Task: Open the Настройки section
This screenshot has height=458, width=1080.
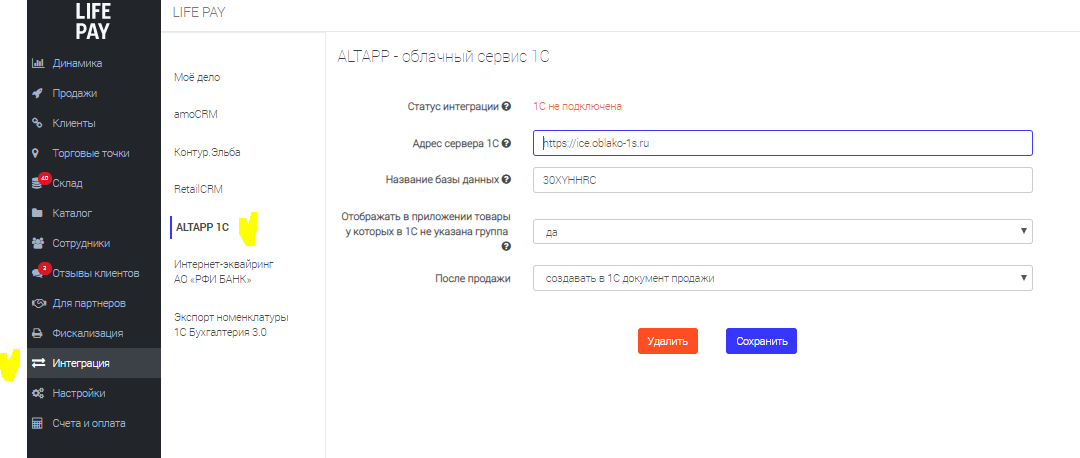Action: 94,393
